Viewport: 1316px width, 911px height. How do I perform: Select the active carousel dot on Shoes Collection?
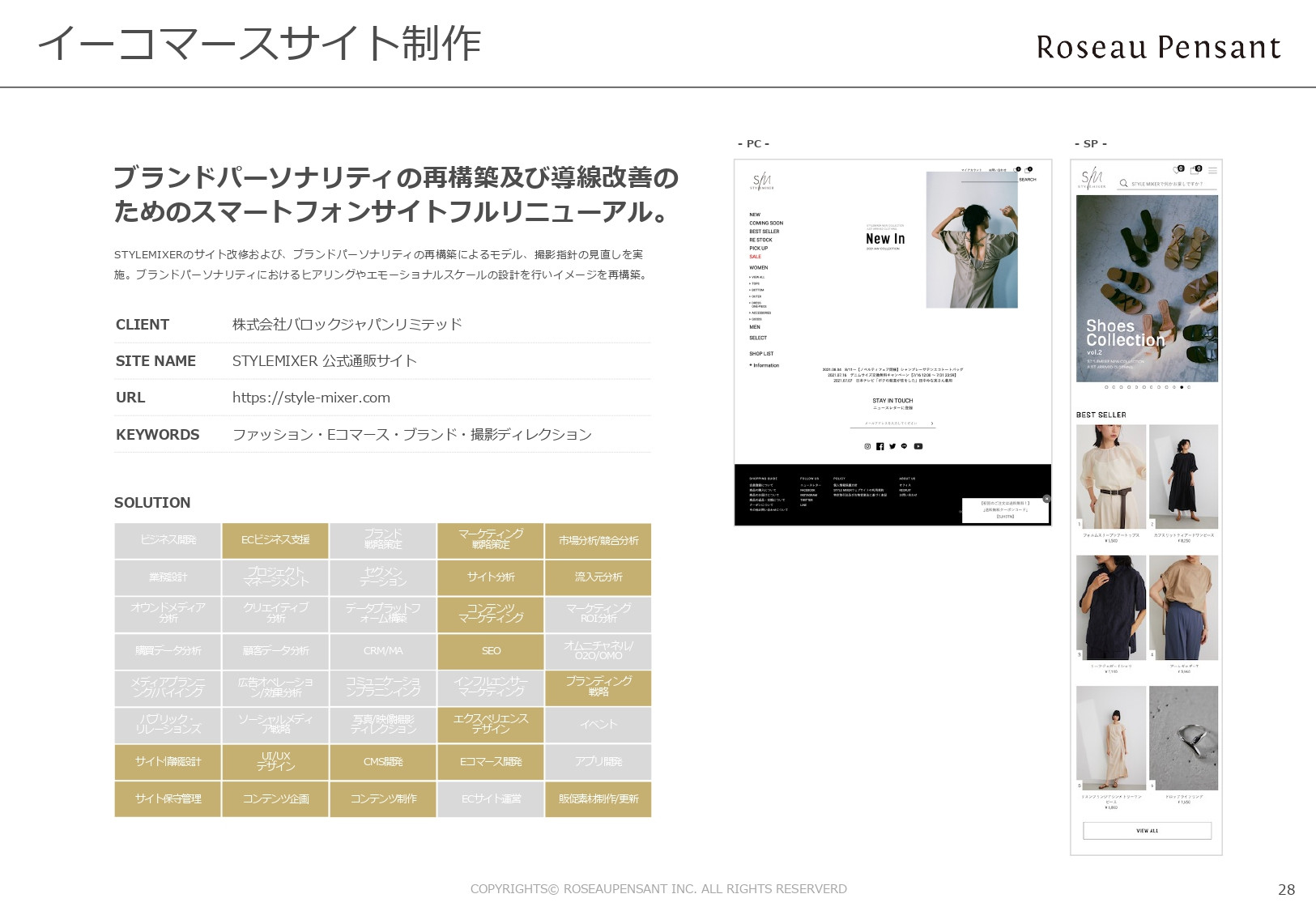[1182, 387]
